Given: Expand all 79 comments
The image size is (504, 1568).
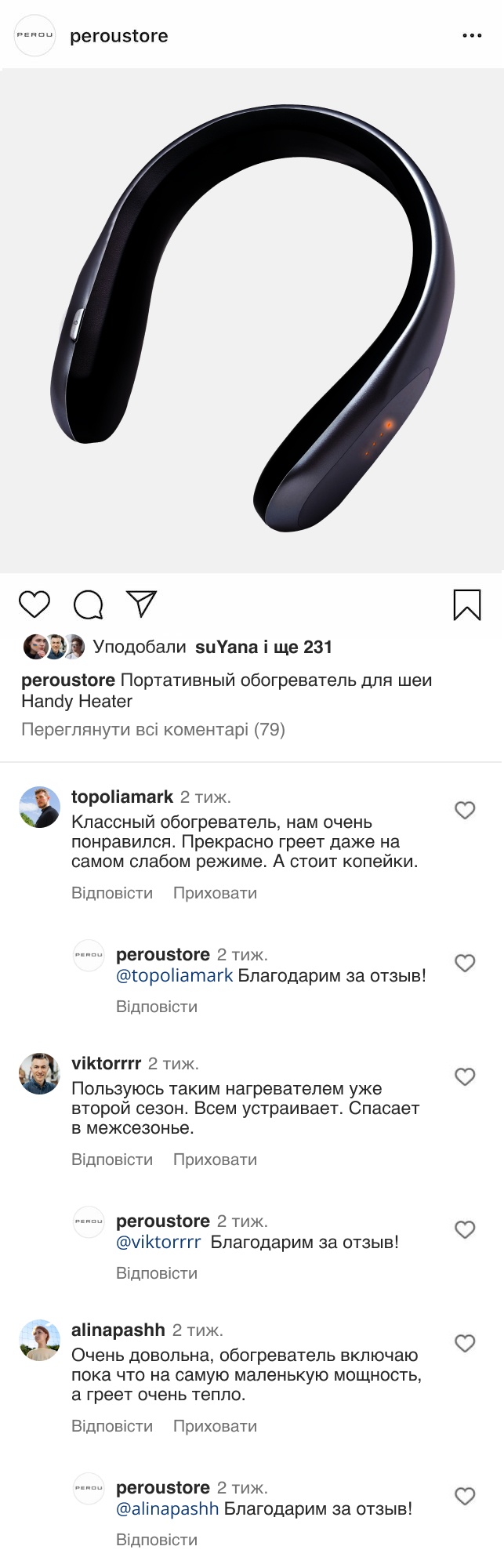Looking at the screenshot, I should (153, 730).
